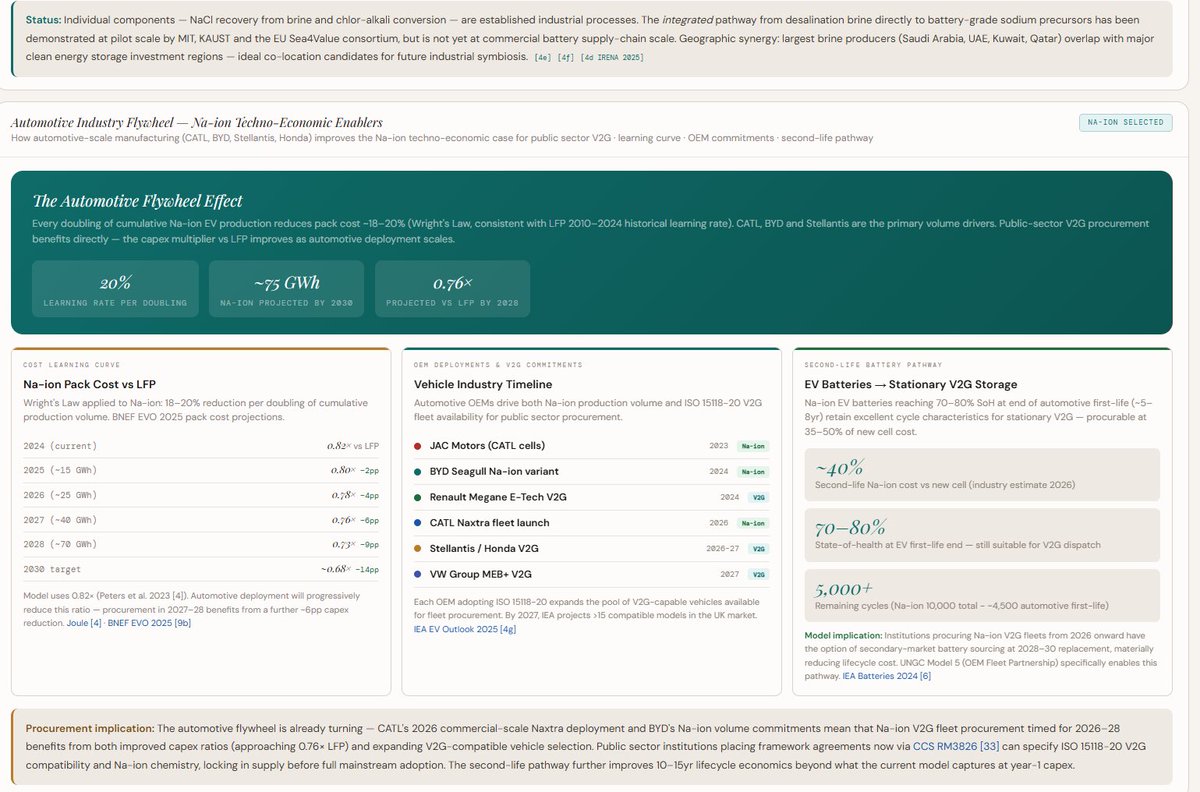The image size is (1200, 792).
Task: Click the SECOND-LIFE BATTERY PATHWAY label
Action: tap(872, 365)
